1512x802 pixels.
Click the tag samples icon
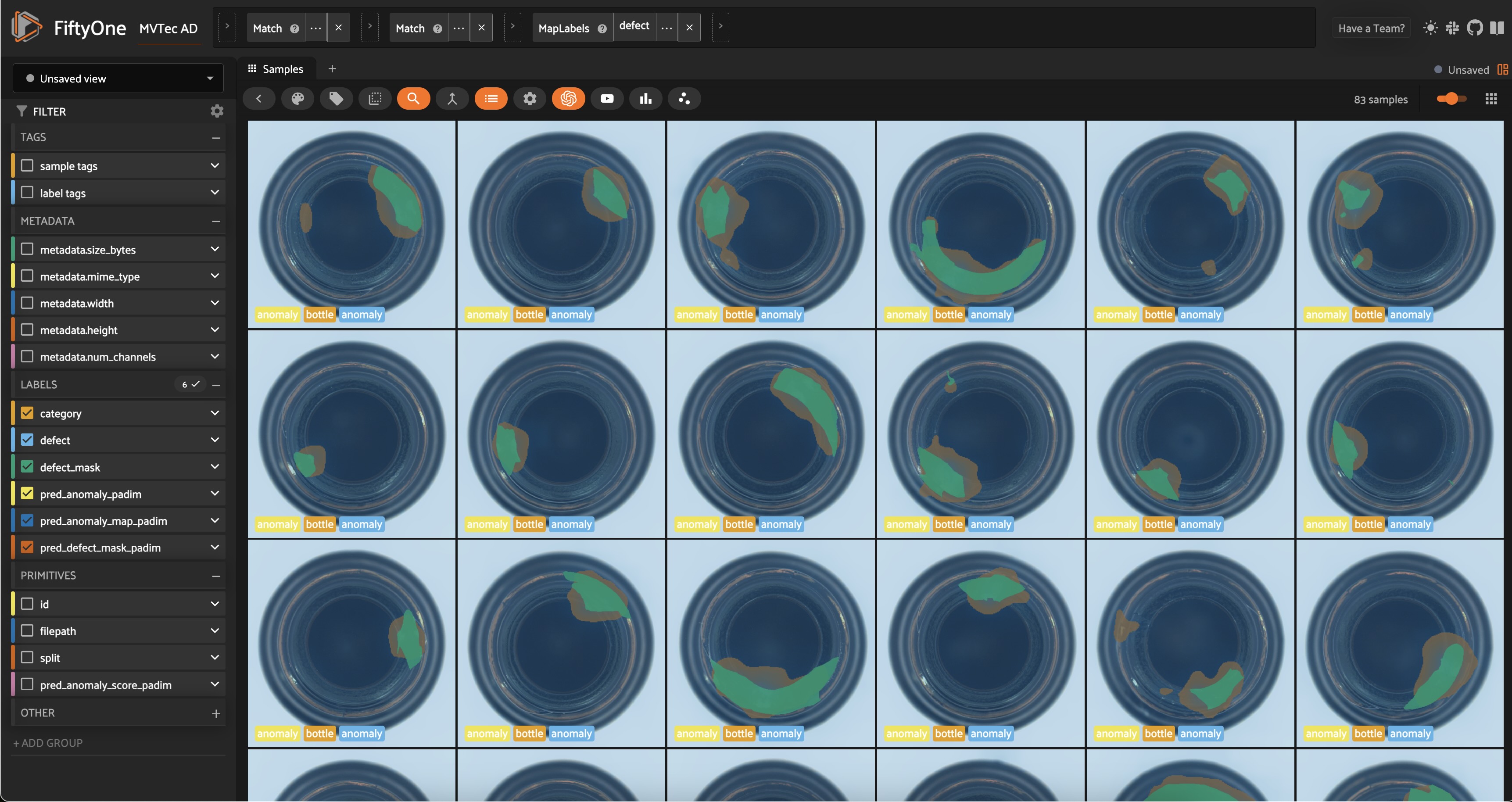(x=337, y=99)
